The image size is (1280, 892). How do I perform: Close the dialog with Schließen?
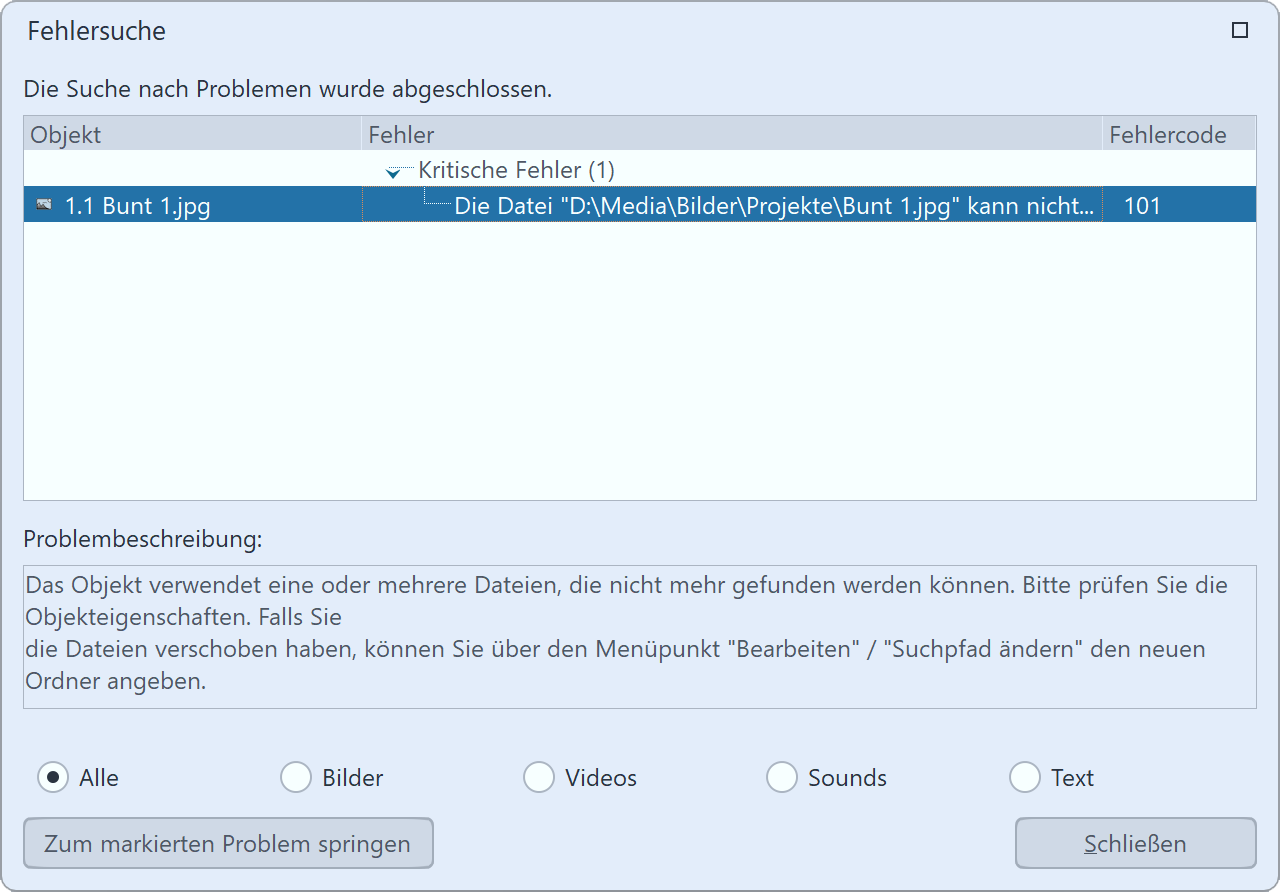point(1135,843)
